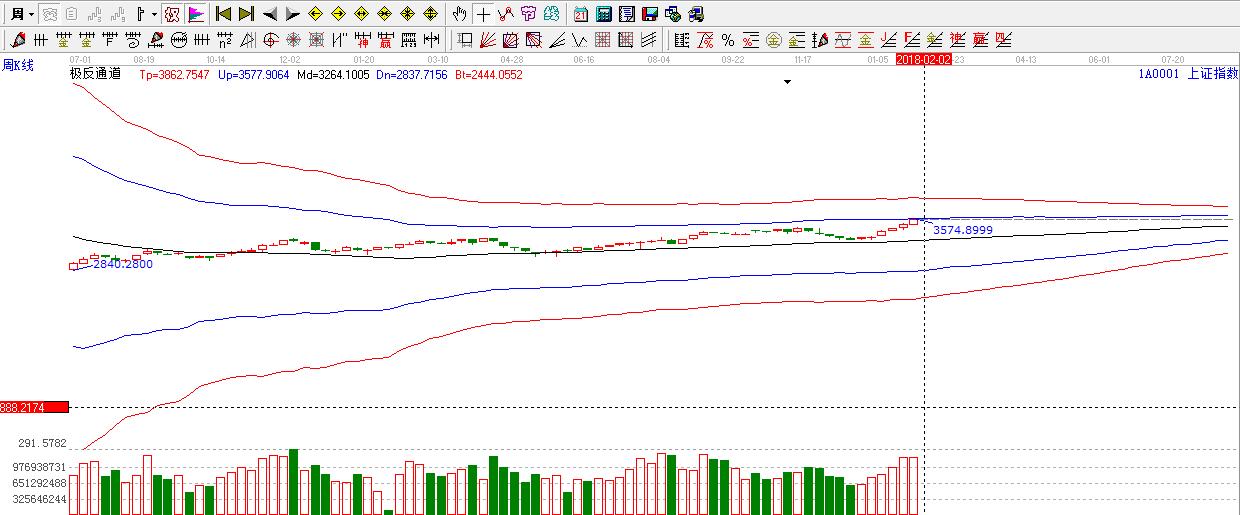
Task: Click the black percent sign tool
Action: click(x=728, y=40)
